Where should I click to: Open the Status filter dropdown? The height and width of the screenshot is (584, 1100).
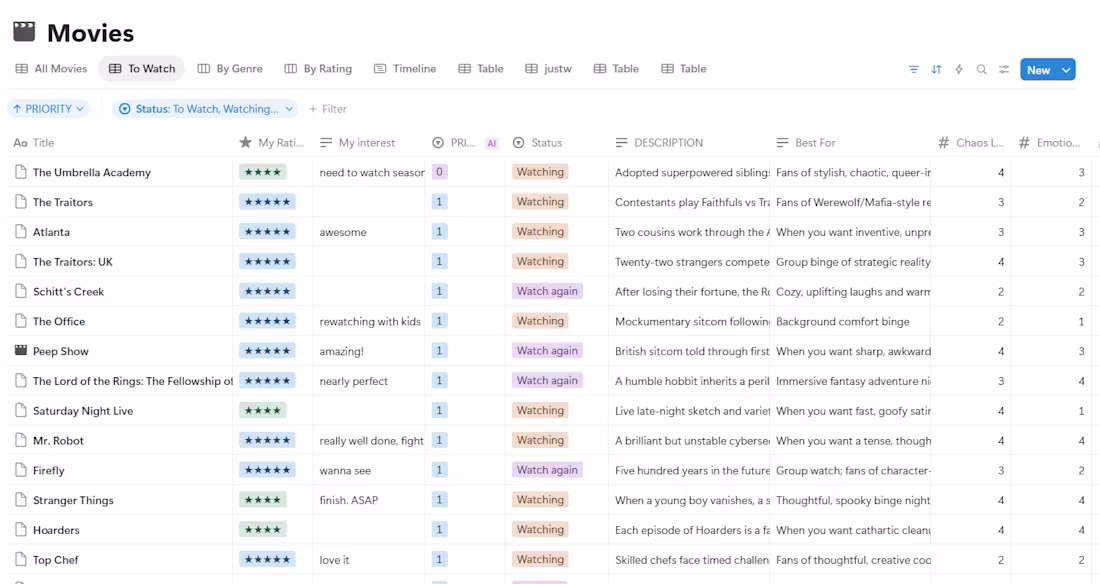(206, 109)
